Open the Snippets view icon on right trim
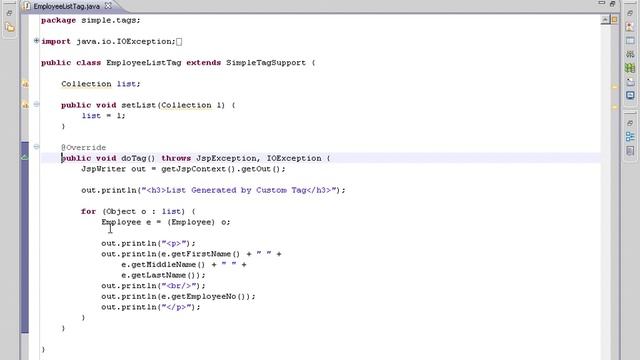This screenshot has height=360, width=640. tap(630, 82)
